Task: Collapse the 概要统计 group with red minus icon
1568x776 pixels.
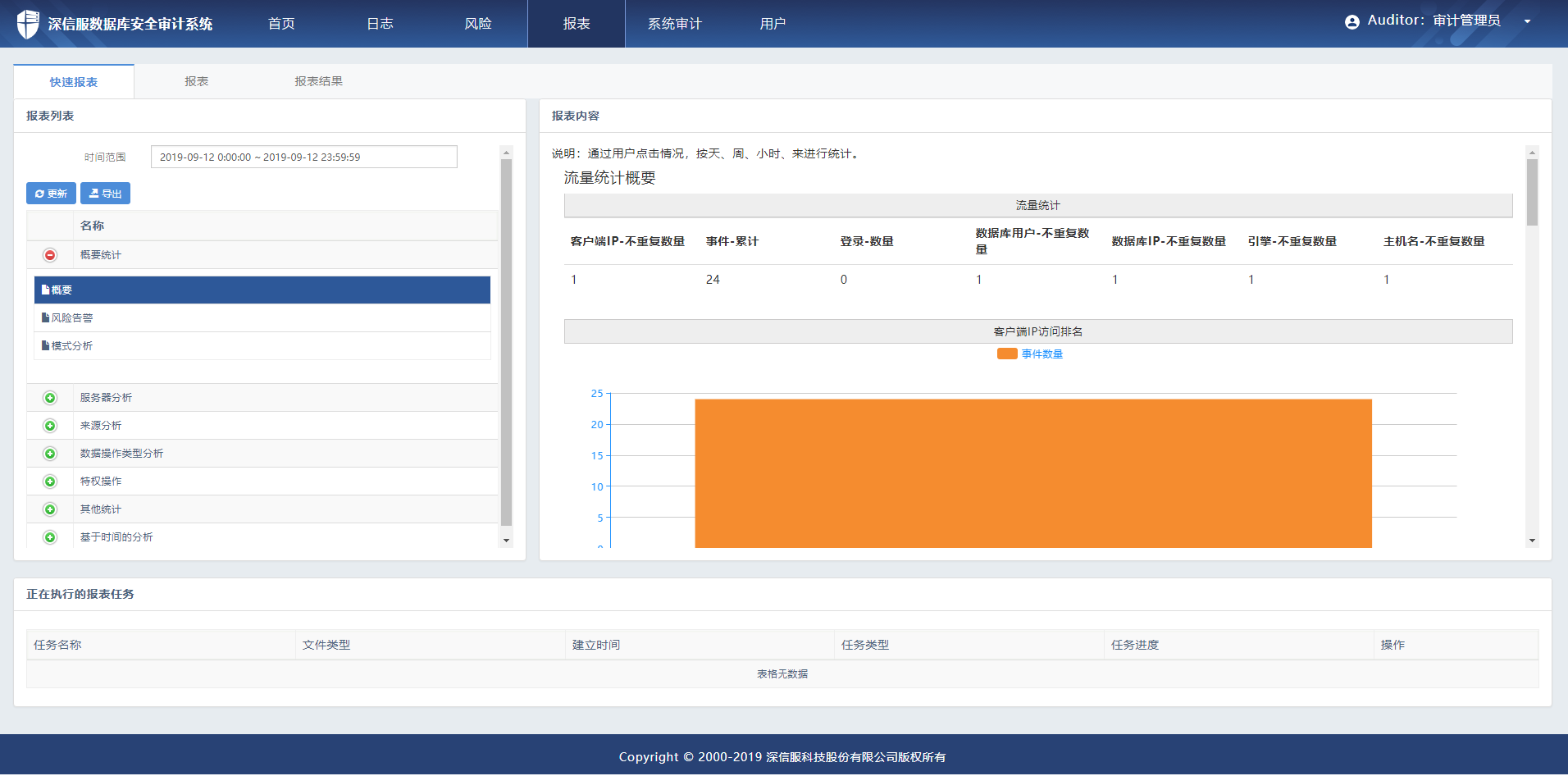Action: click(x=50, y=255)
